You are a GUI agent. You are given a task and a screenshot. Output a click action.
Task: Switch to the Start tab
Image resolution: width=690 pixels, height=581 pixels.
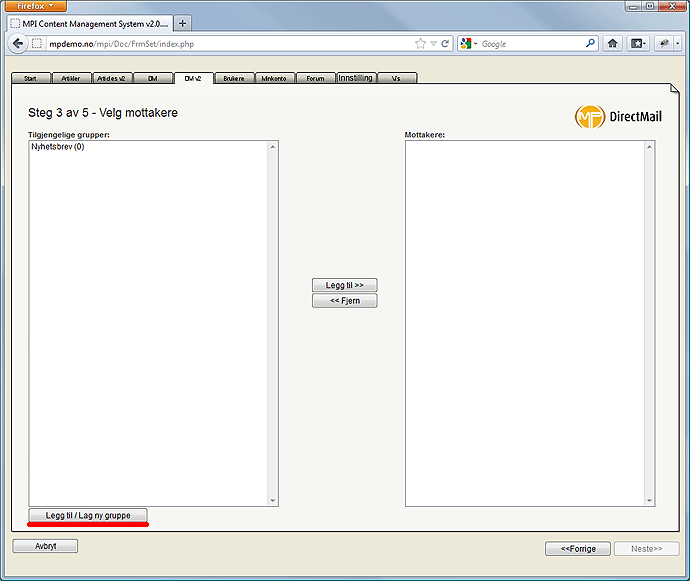coord(31,78)
